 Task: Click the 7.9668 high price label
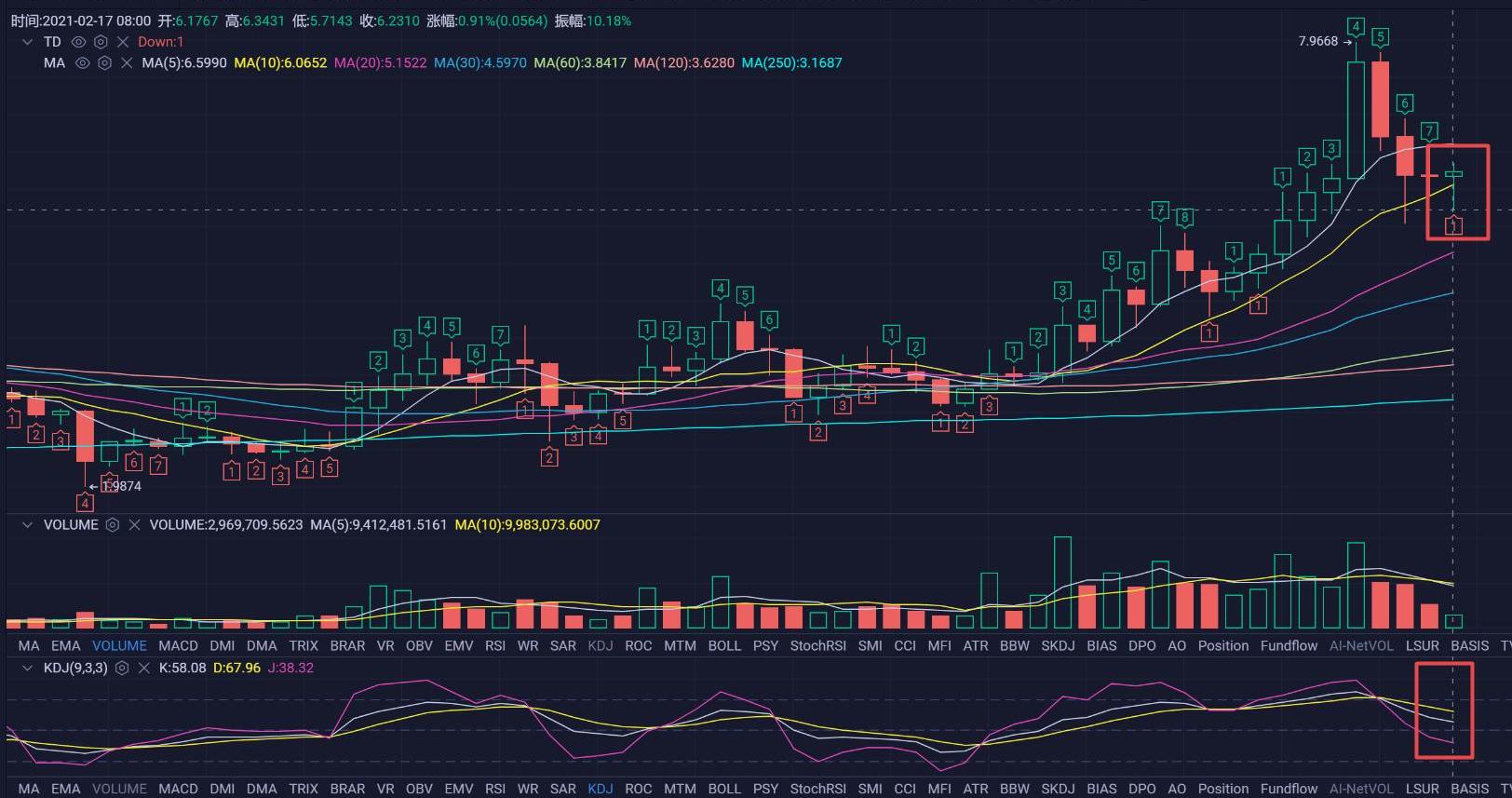pyautogui.click(x=1318, y=41)
